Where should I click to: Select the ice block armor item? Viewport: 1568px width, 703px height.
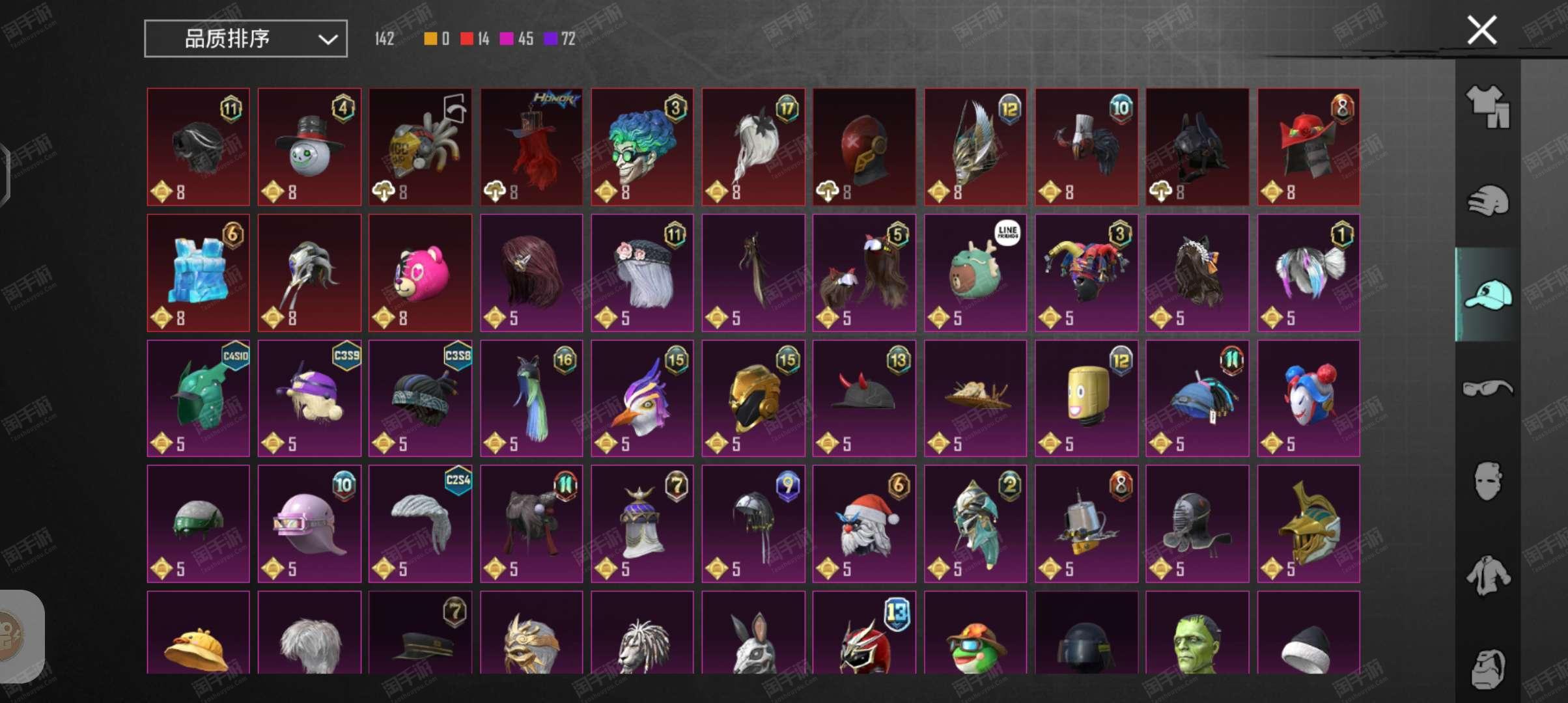tap(198, 273)
